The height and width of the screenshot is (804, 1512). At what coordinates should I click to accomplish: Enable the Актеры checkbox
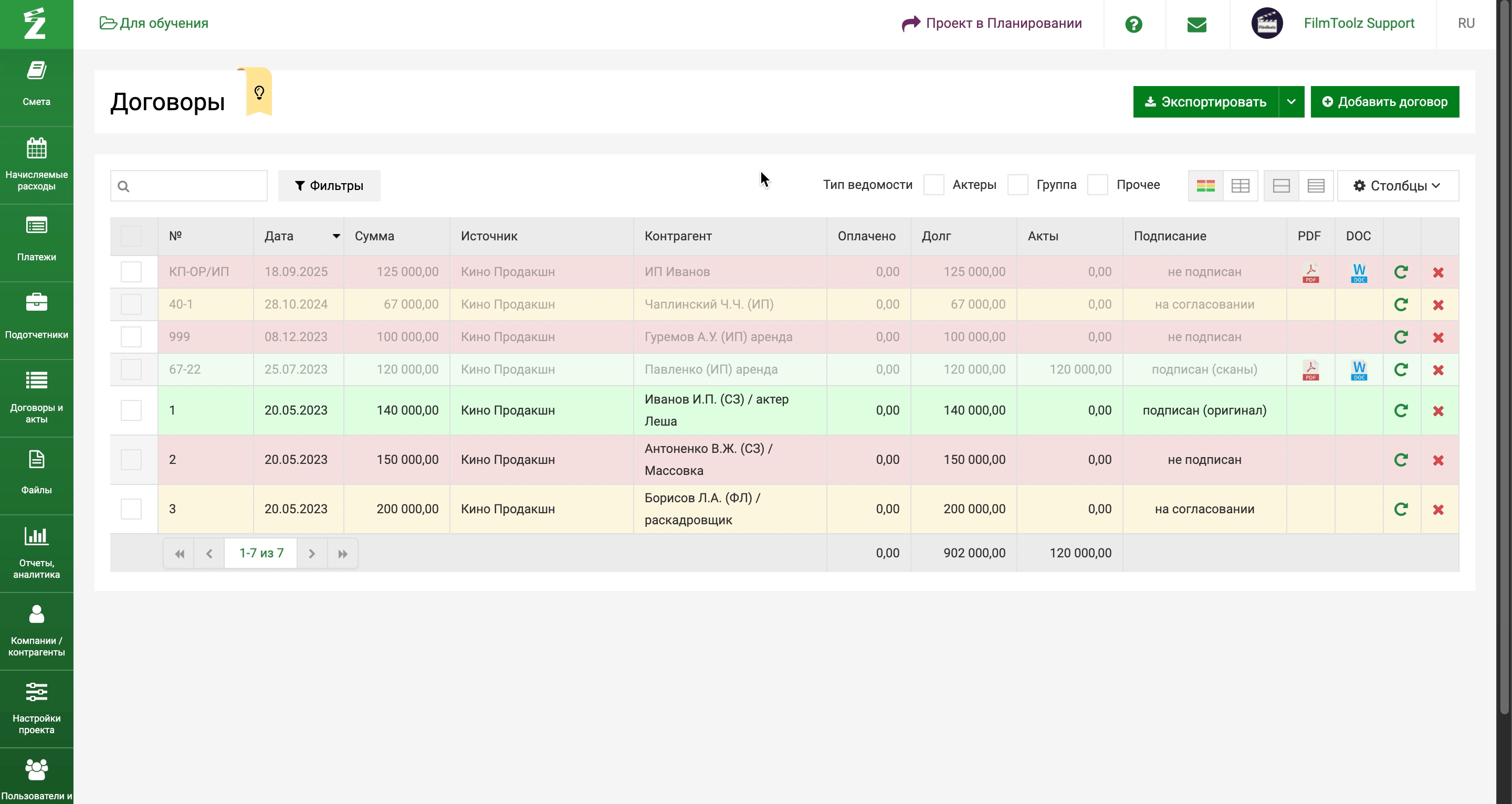[x=933, y=185]
